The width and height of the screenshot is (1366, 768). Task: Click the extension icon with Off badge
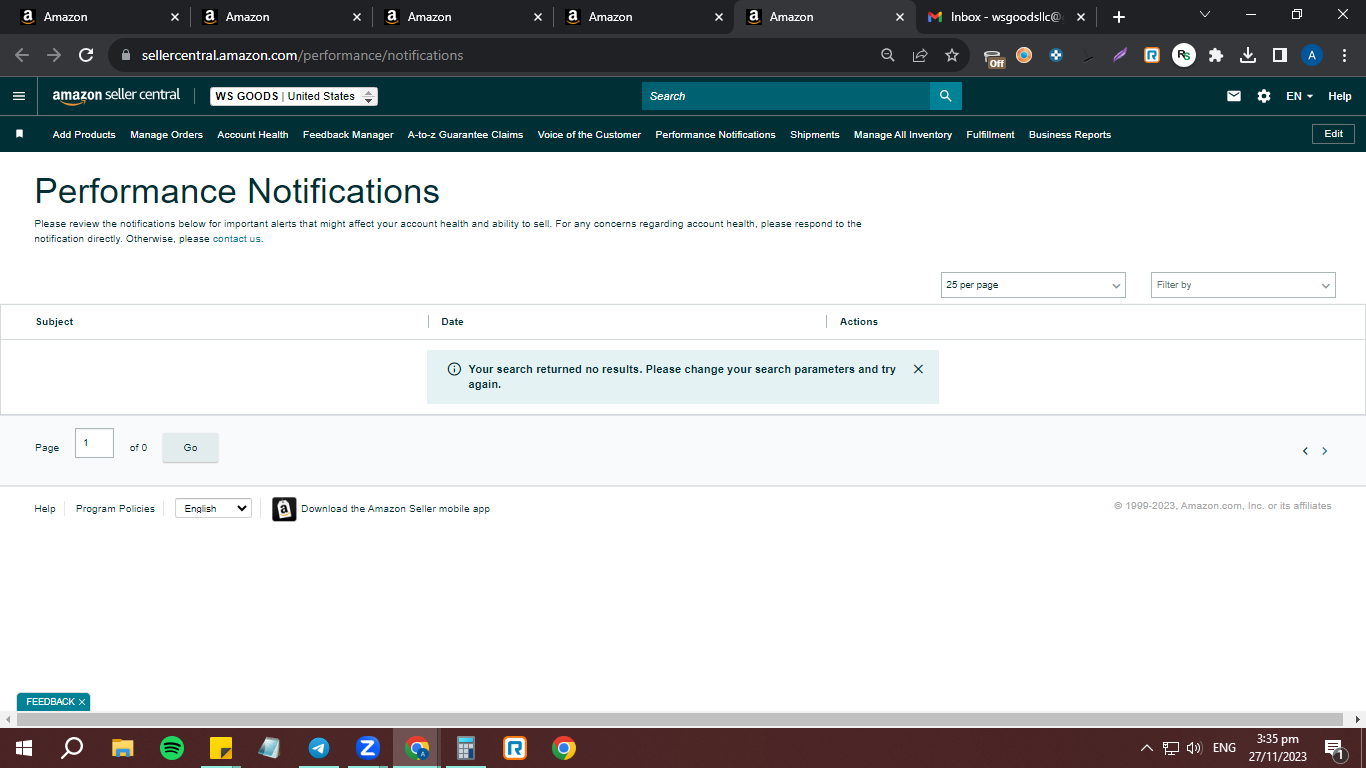click(993, 57)
